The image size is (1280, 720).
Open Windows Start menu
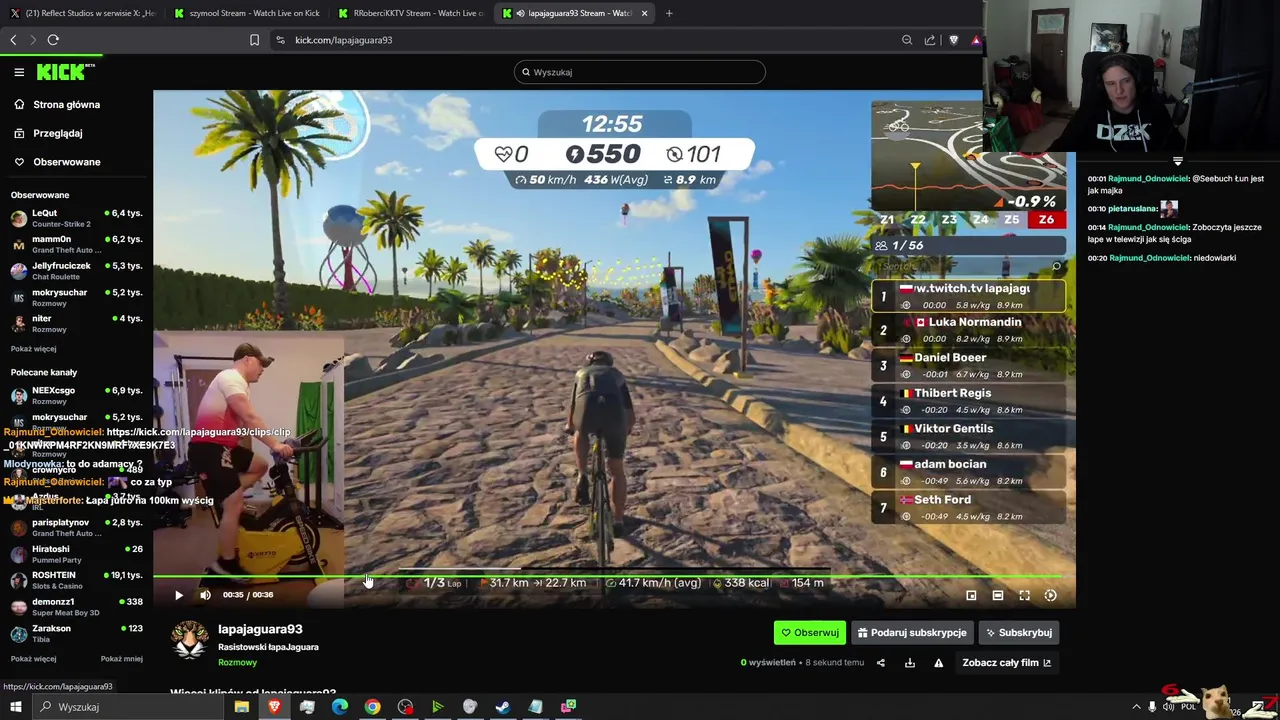[15, 707]
